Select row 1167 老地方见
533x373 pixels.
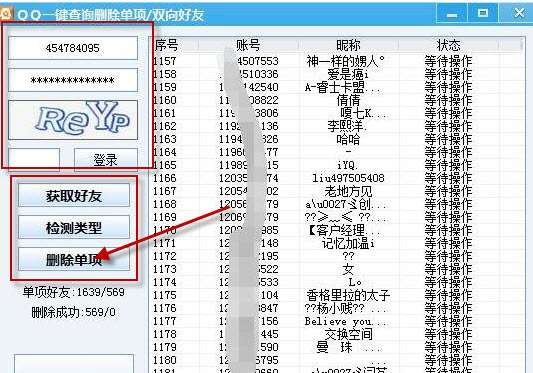tap(337, 191)
